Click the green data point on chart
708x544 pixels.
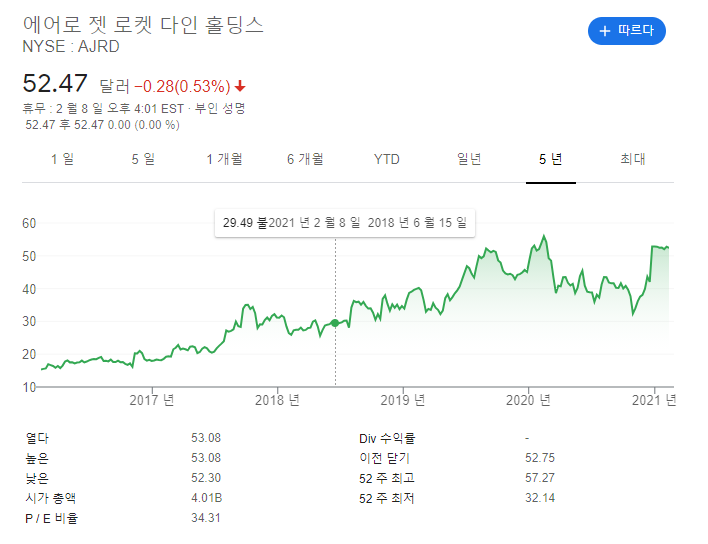335,323
